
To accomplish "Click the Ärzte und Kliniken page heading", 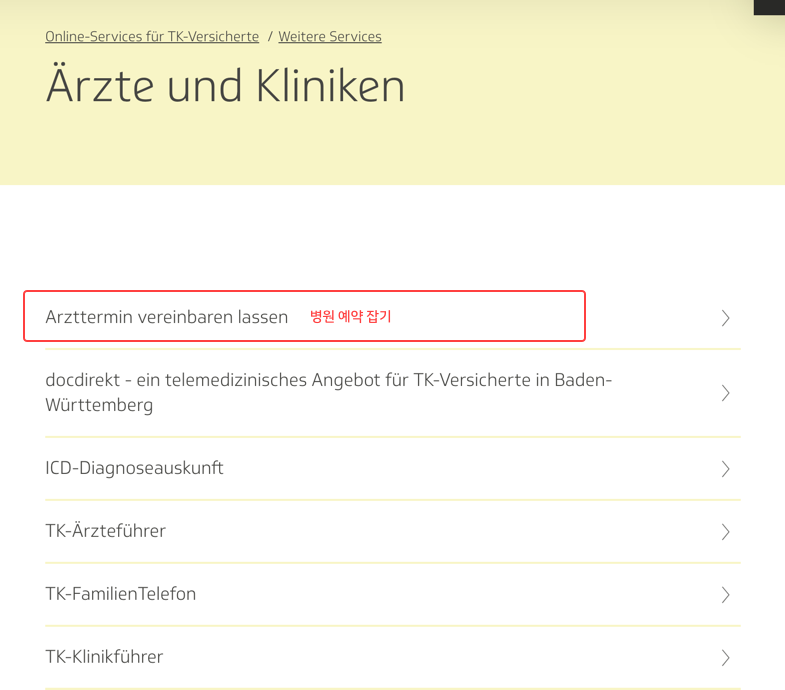I will pyautogui.click(x=225, y=85).
